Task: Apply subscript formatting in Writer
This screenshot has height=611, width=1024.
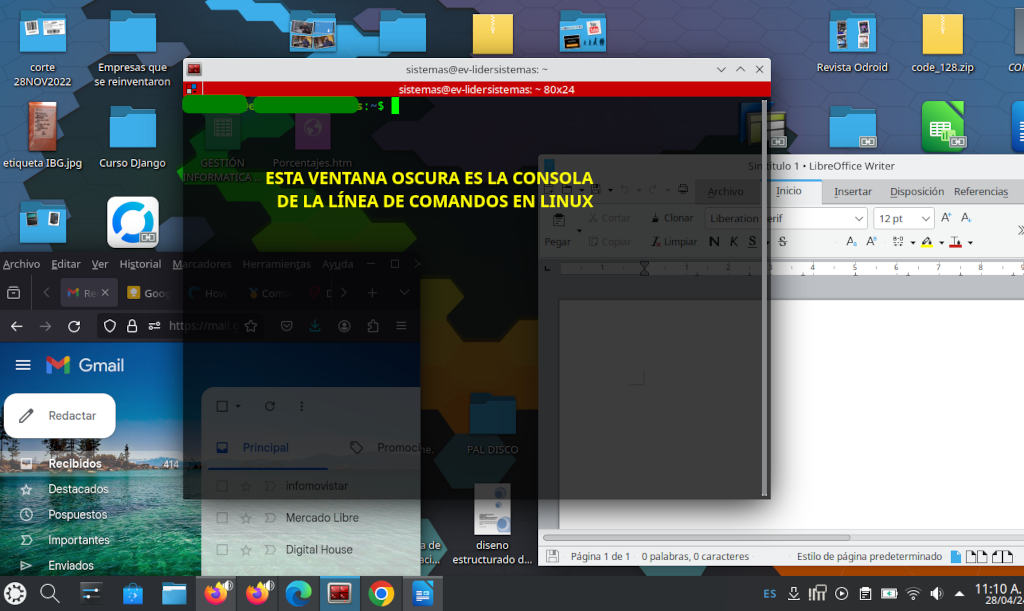Action: (851, 242)
